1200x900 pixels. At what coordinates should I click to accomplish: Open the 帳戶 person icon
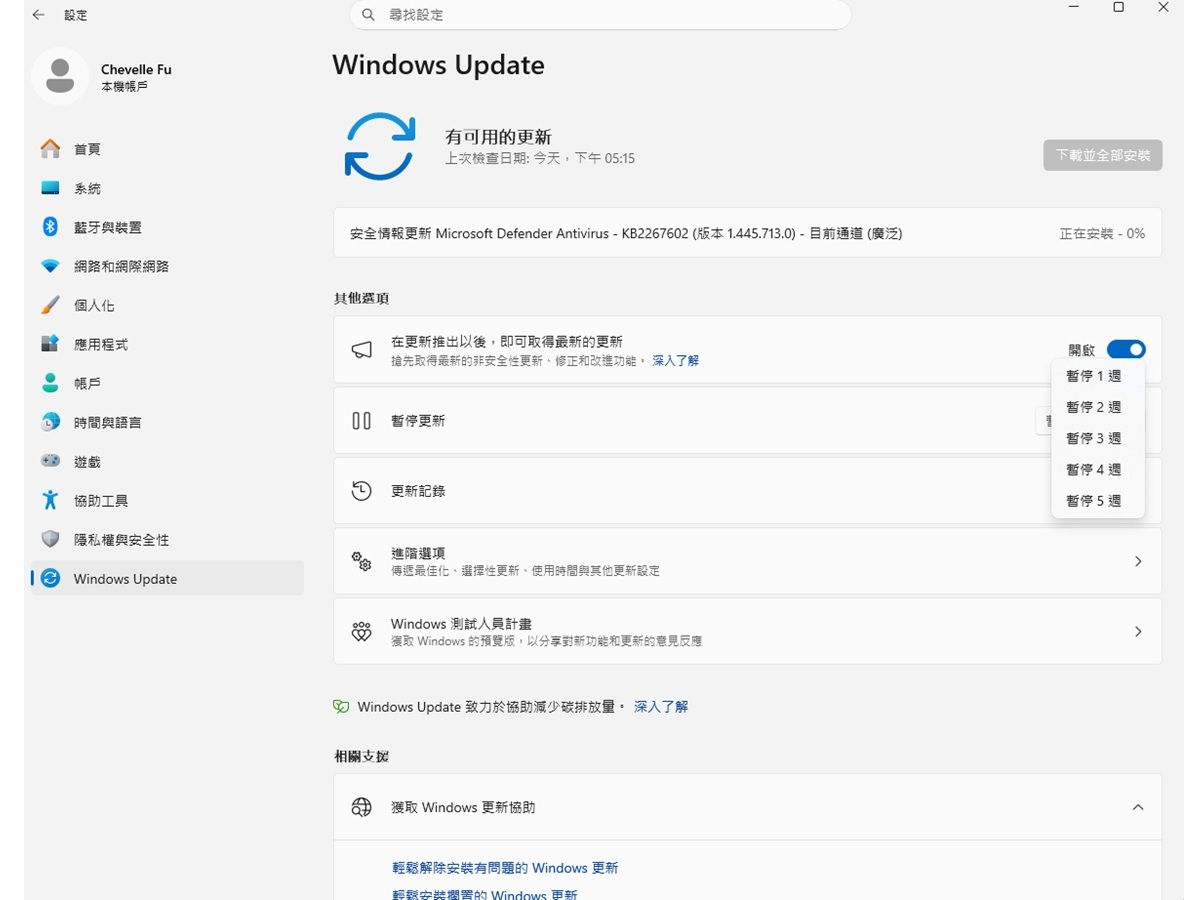pyautogui.click(x=50, y=383)
